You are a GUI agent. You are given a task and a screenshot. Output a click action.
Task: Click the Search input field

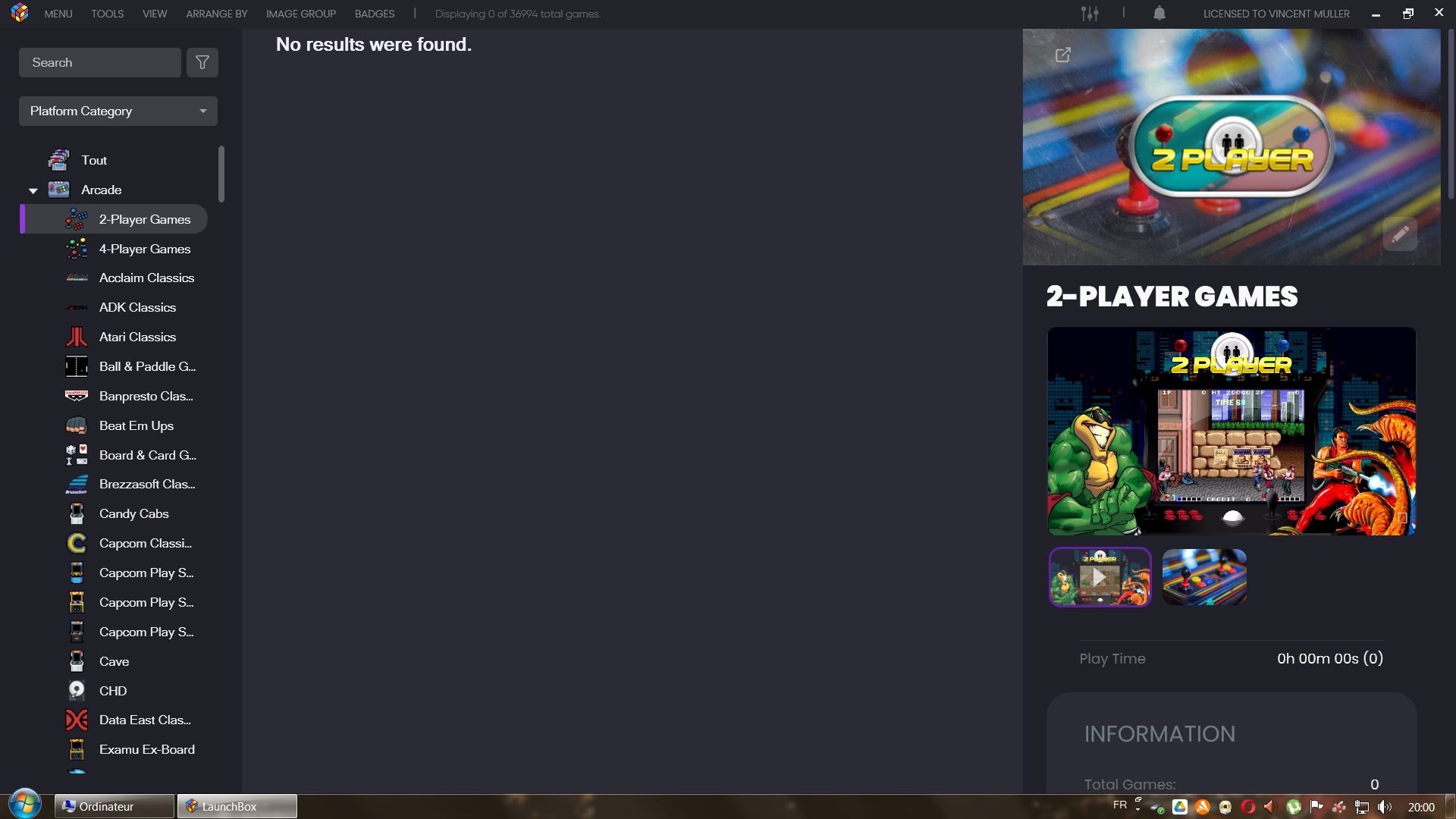point(100,62)
